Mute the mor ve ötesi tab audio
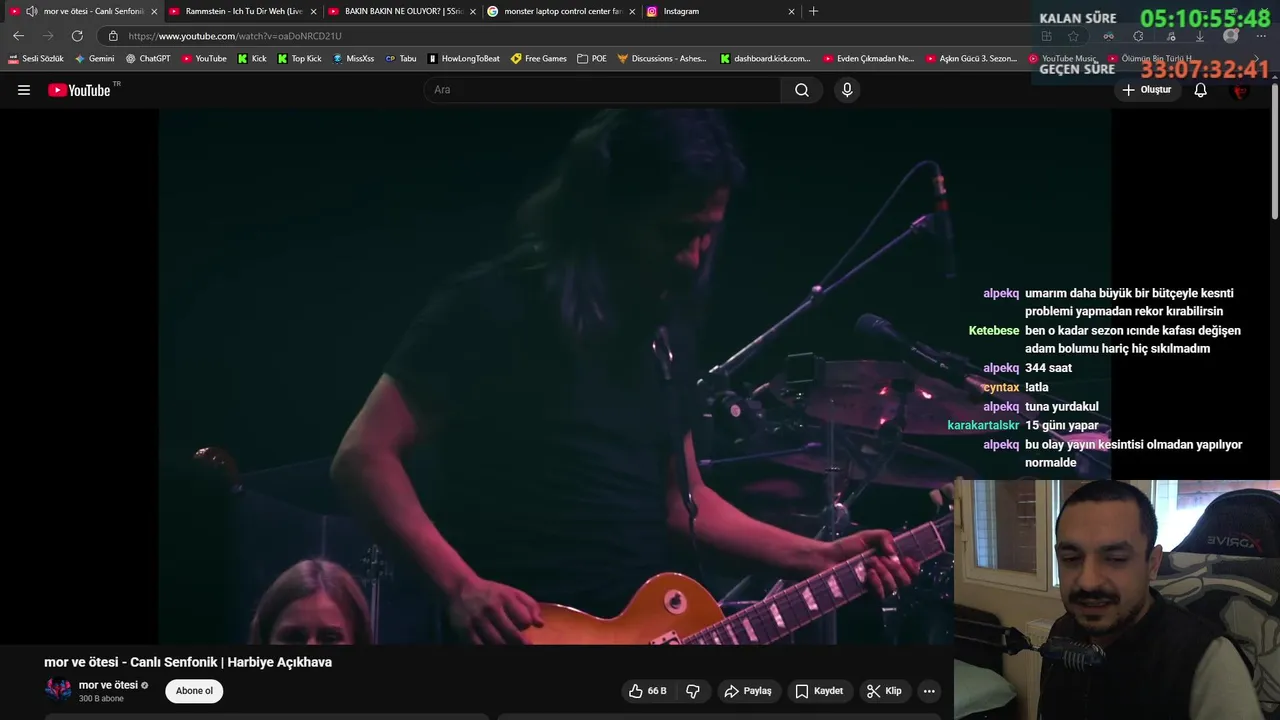Viewport: 1280px width, 720px height. click(31, 11)
